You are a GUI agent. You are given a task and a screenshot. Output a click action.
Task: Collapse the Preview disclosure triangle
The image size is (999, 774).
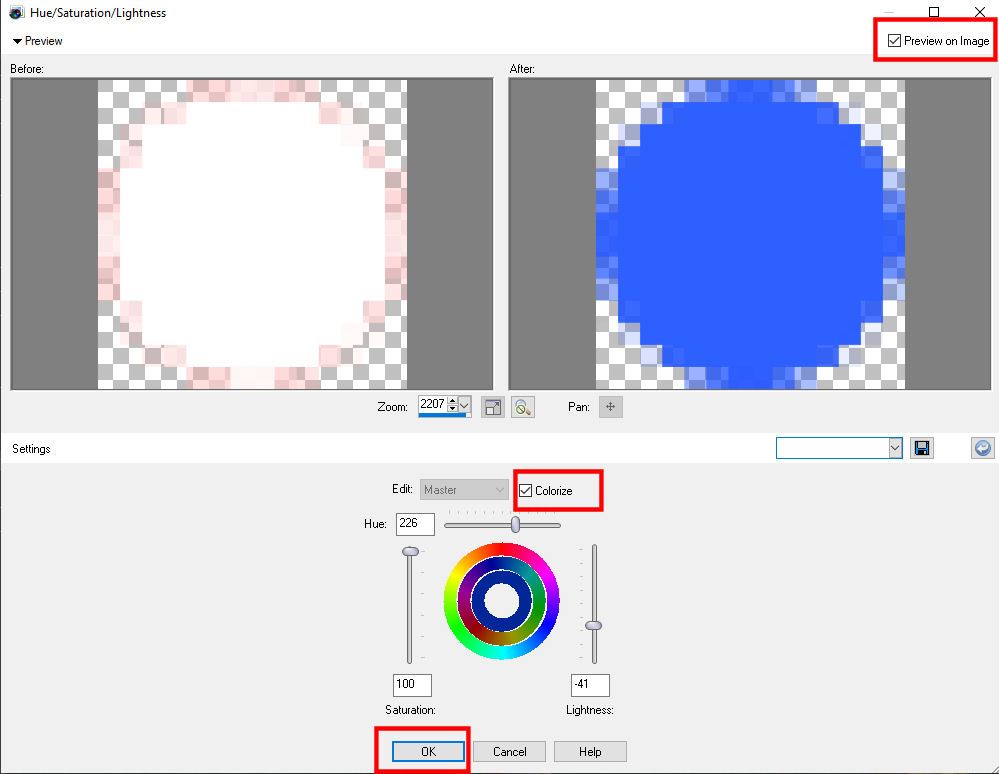click(x=17, y=41)
